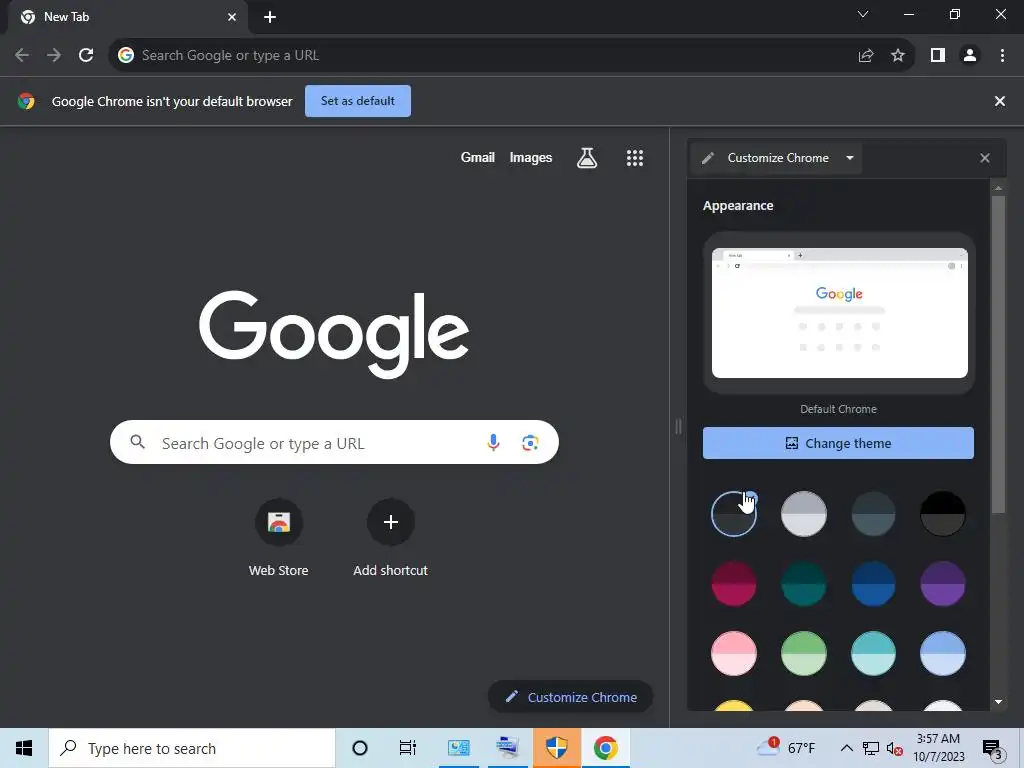
Task: Toggle the side panel icon in toolbar
Action: tap(938, 56)
